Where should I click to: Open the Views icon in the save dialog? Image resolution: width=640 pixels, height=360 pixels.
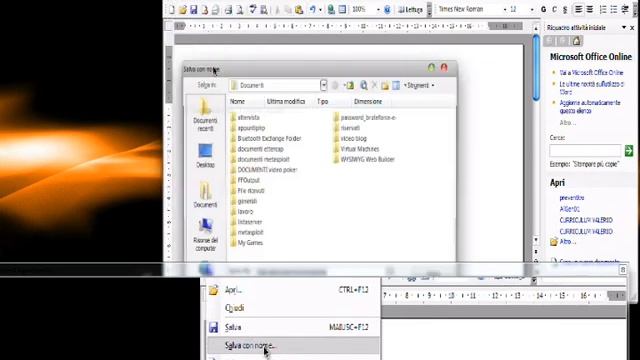(x=396, y=85)
